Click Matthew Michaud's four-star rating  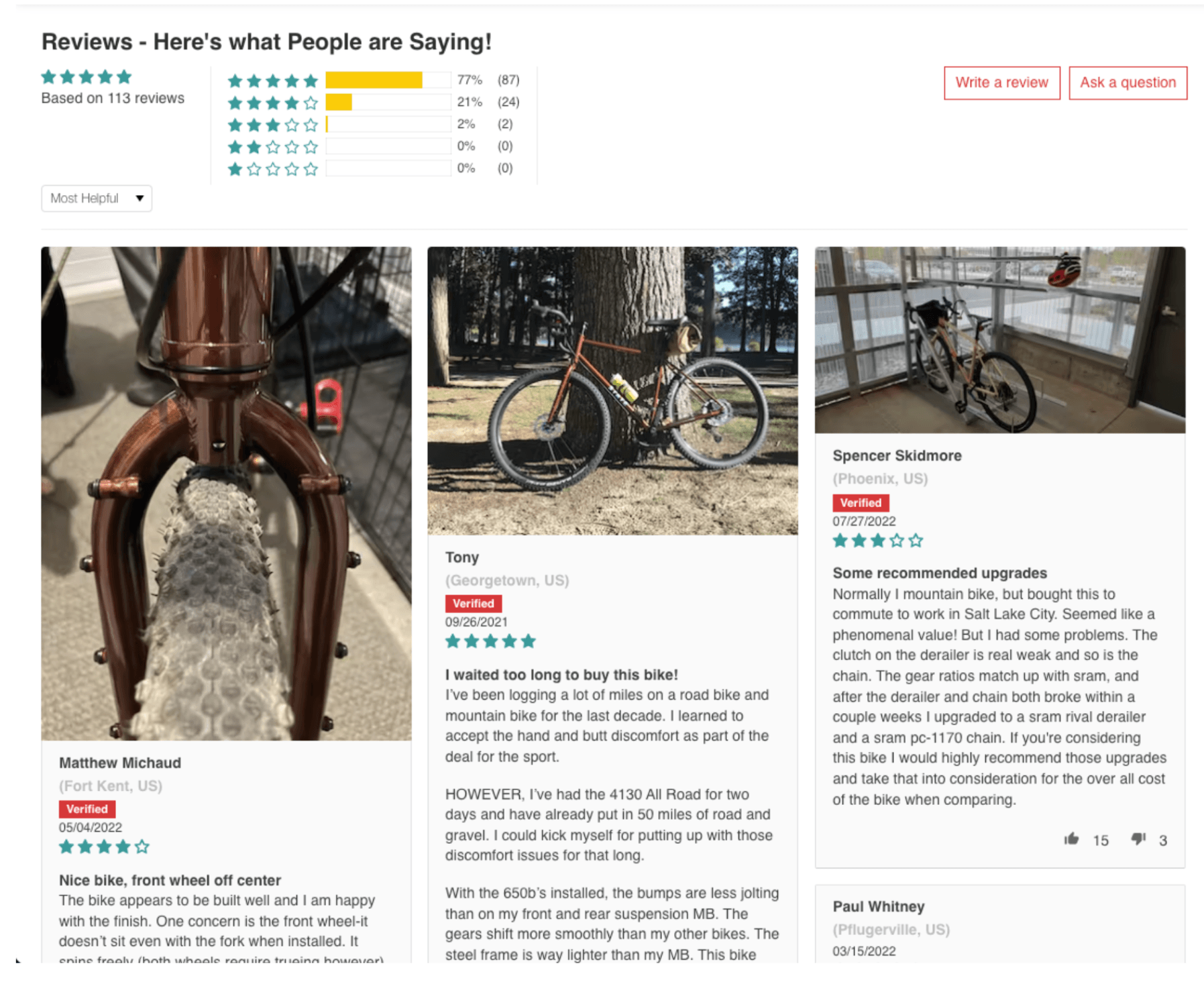[x=104, y=847]
